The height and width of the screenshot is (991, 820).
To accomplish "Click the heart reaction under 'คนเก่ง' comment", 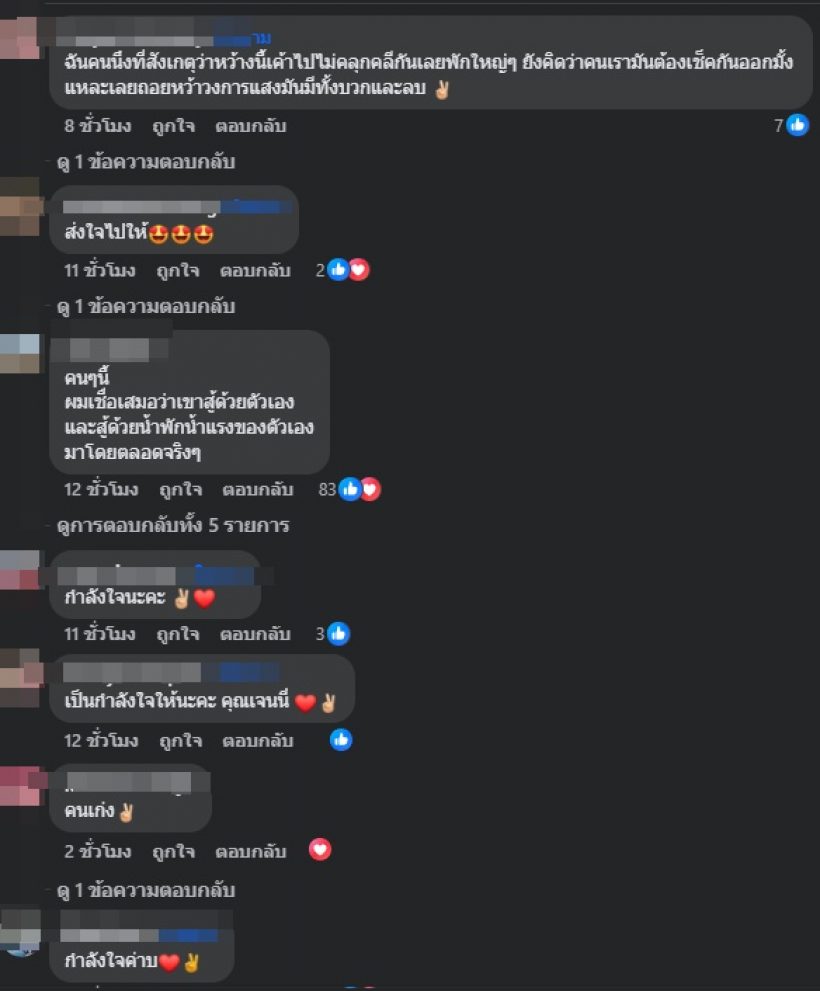I will 320,850.
